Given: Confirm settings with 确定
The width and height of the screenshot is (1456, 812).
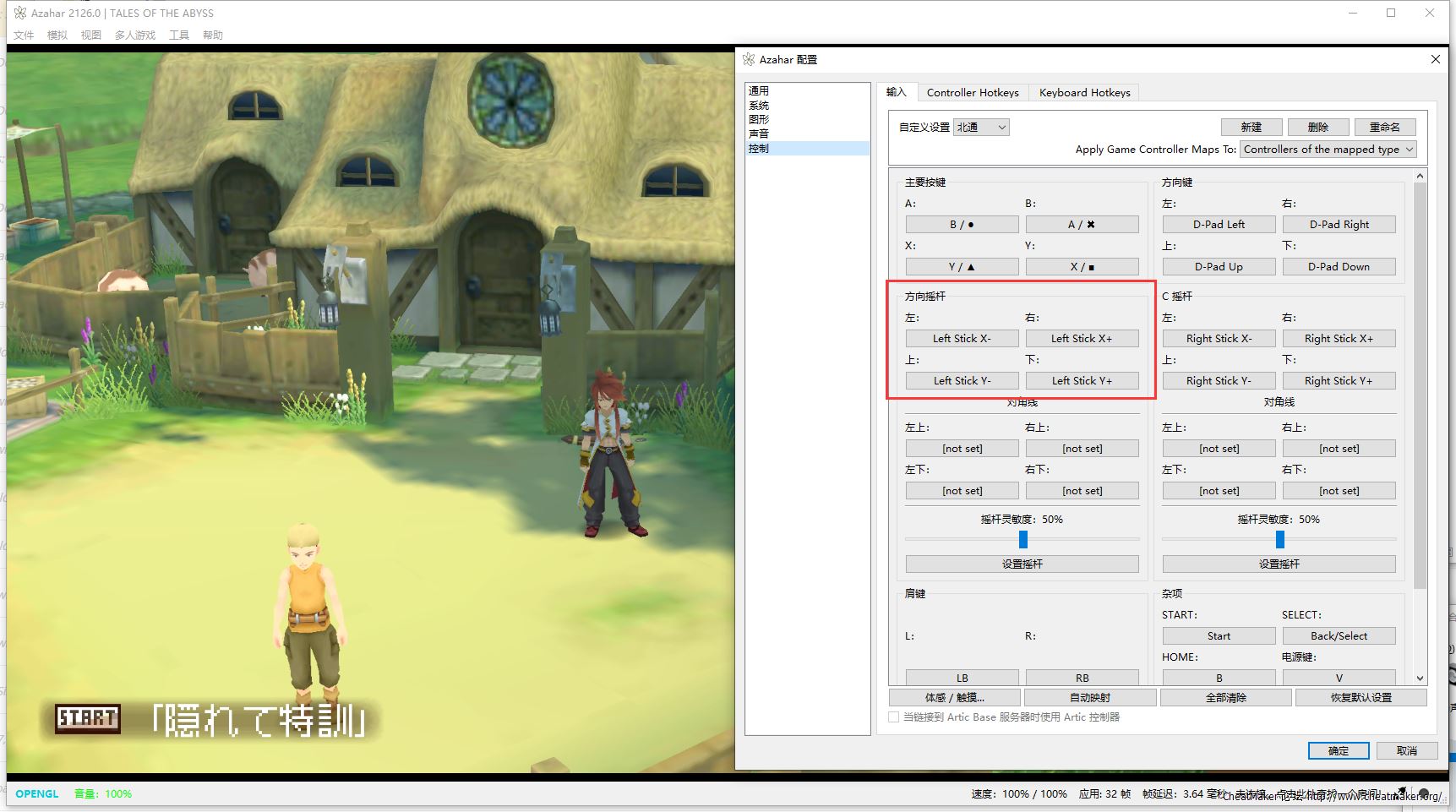Looking at the screenshot, I should click(x=1339, y=751).
